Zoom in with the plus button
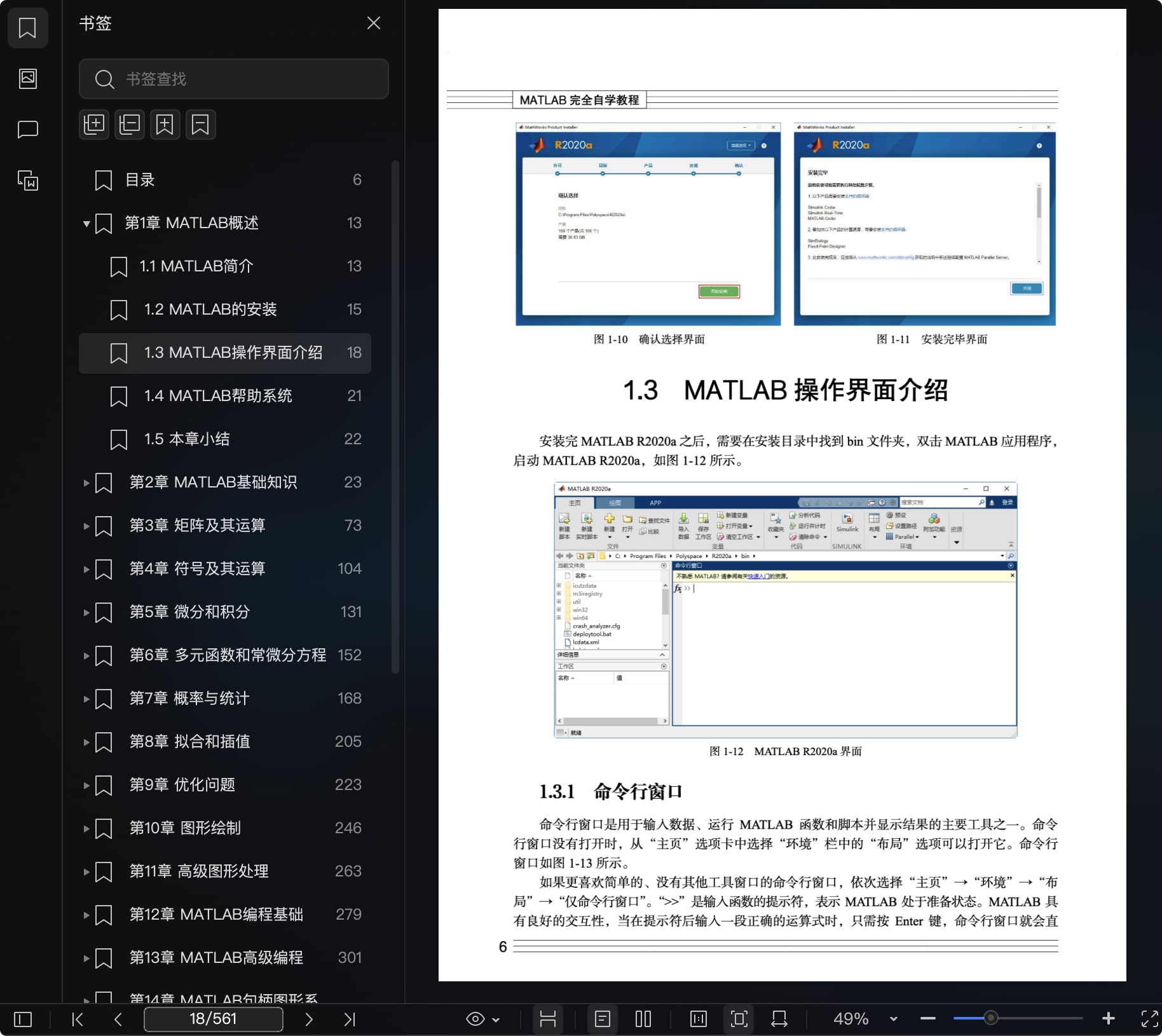This screenshot has height=1036, width=1162. pyautogui.click(x=1109, y=1019)
